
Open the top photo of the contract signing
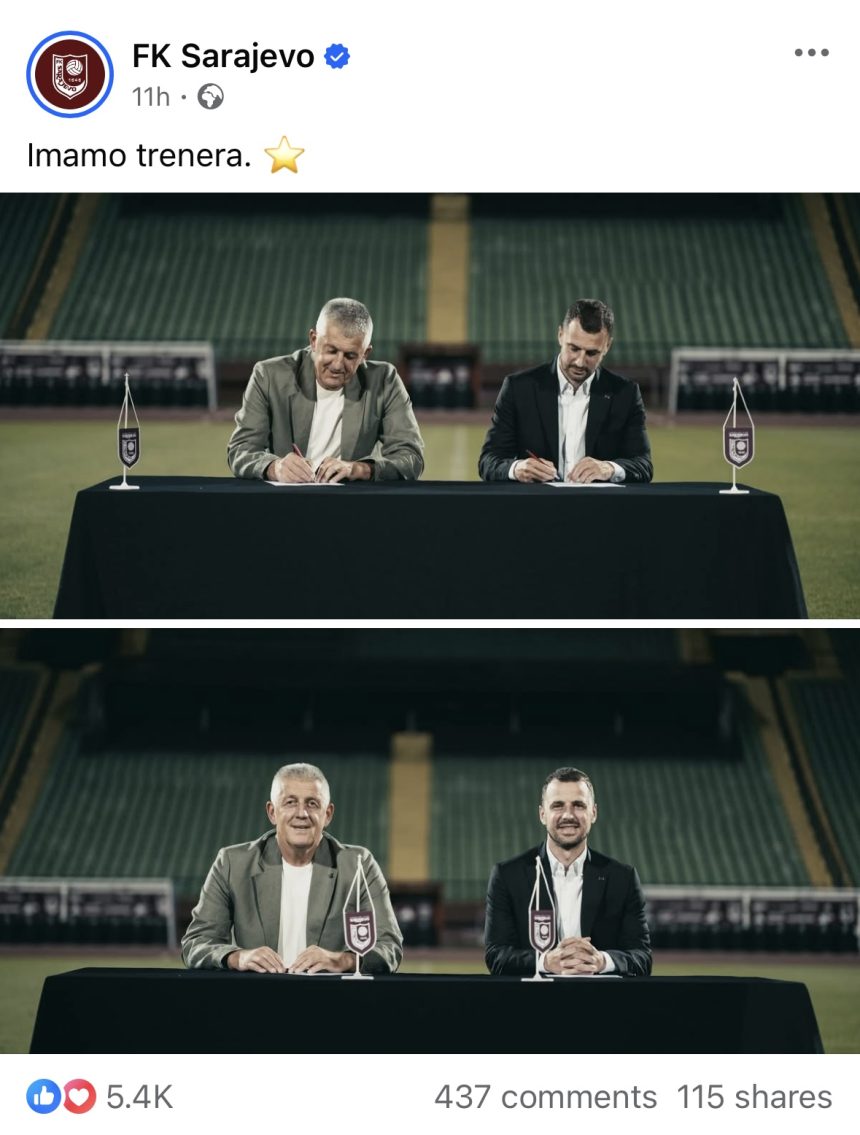coord(430,405)
